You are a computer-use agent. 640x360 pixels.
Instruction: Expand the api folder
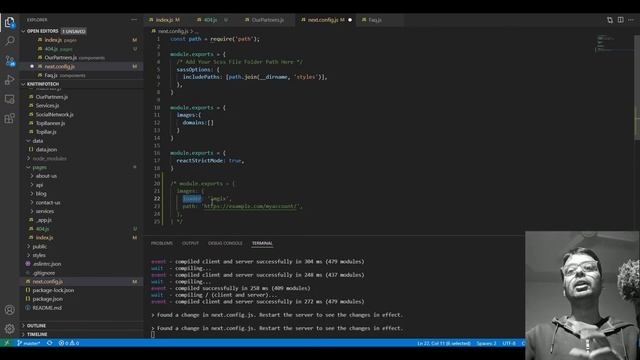pyautogui.click(x=32, y=185)
